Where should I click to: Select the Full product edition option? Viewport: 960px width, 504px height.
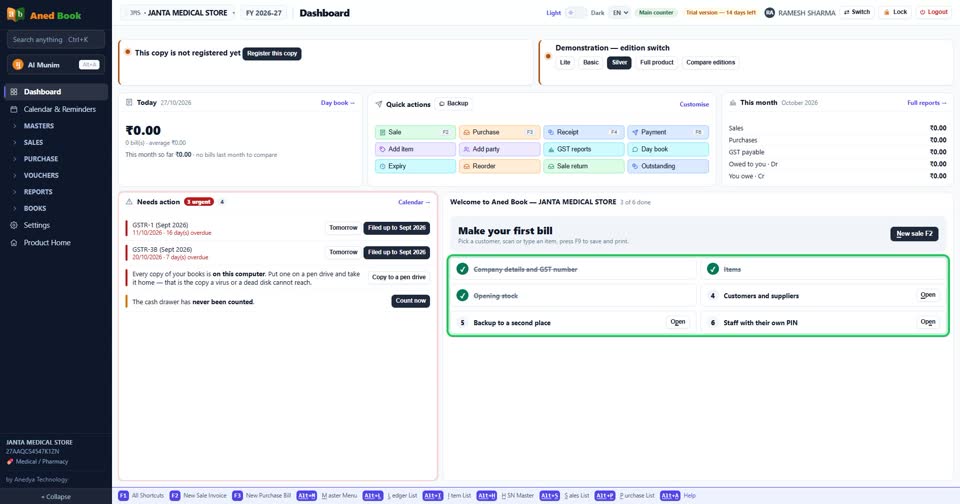(x=657, y=62)
